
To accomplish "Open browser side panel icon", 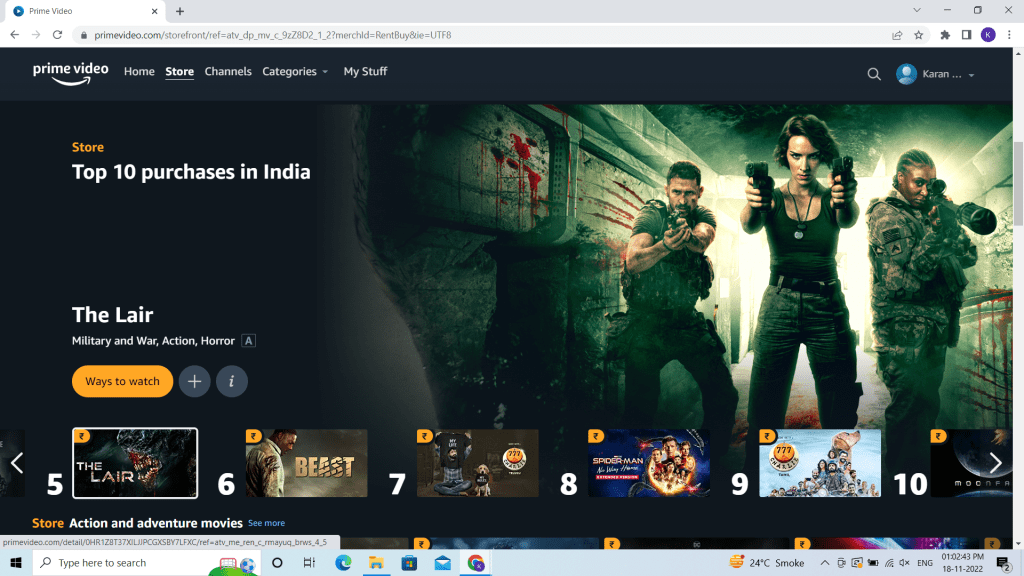I will 967,35.
